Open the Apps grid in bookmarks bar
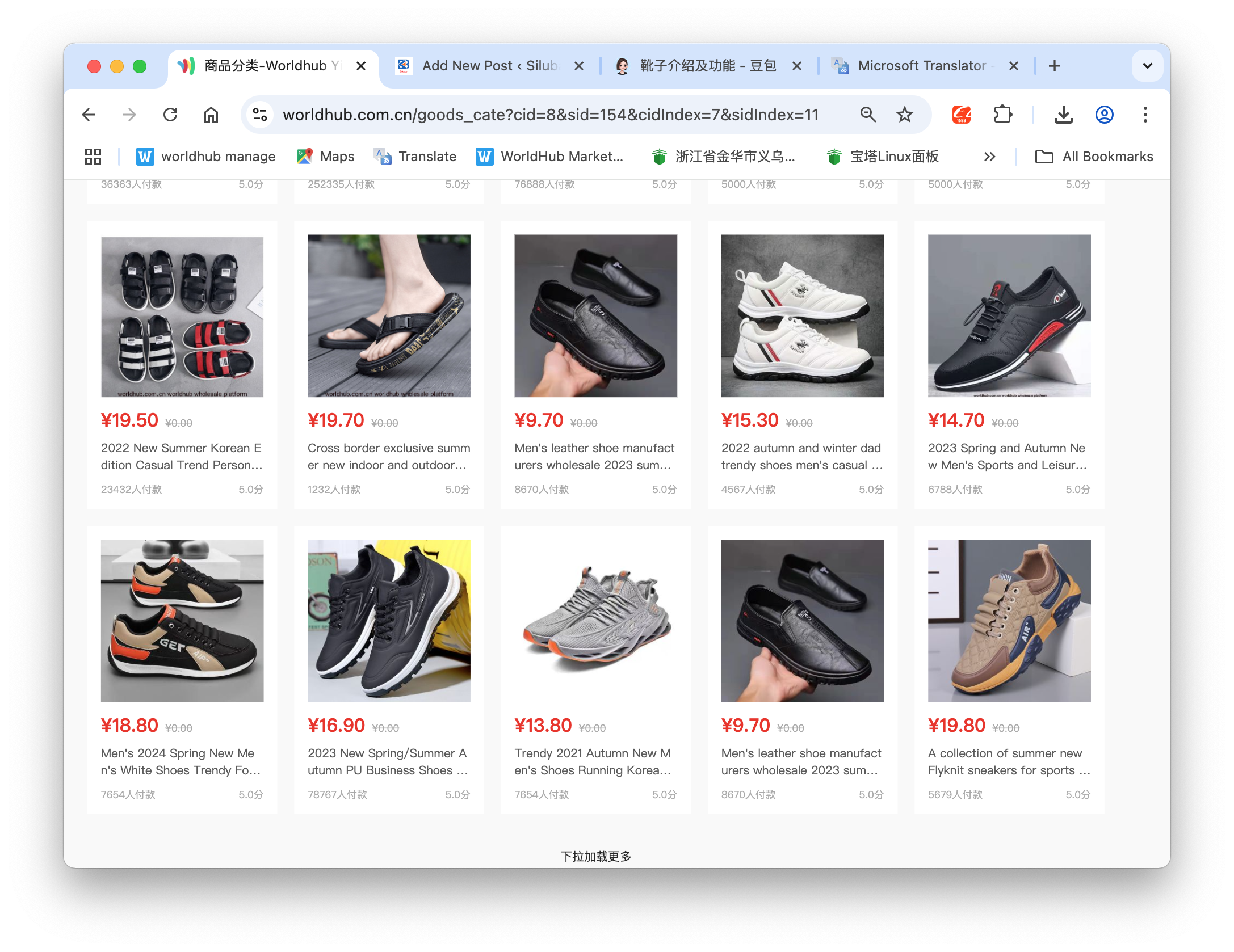The height and width of the screenshot is (952, 1234). click(x=93, y=157)
